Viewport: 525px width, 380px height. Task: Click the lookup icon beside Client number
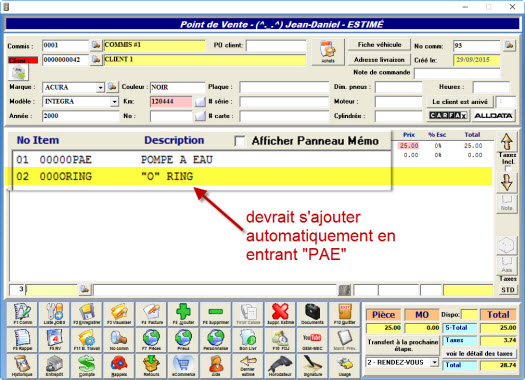tap(96, 60)
